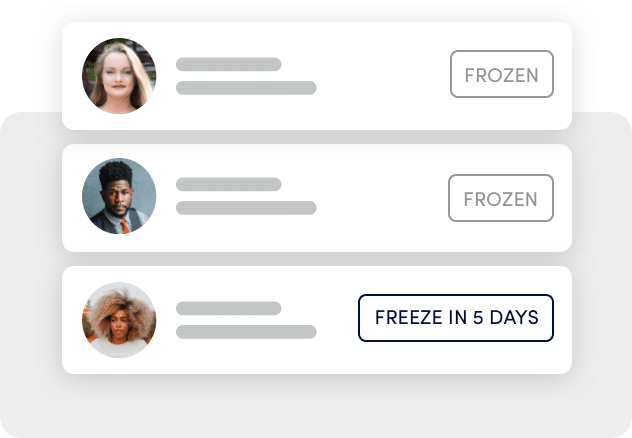Viewport: 632px width, 438px height.
Task: Click the orange tie in the man's photo
Action: pyautogui.click(x=125, y=226)
